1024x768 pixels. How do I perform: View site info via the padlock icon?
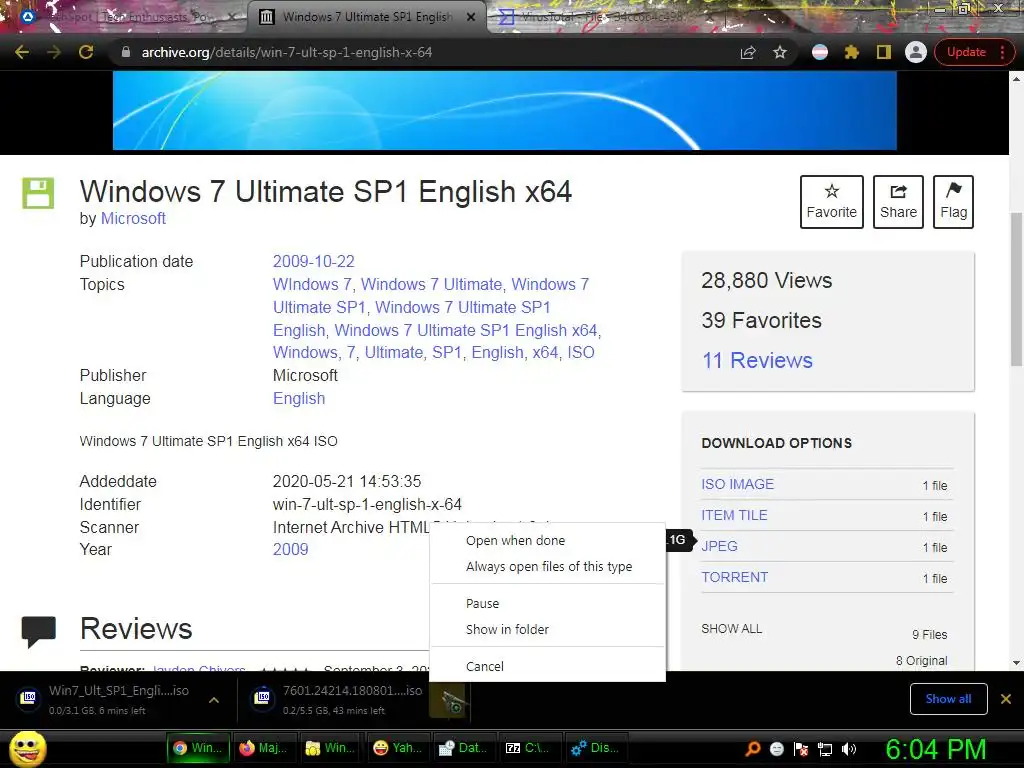pos(125,52)
